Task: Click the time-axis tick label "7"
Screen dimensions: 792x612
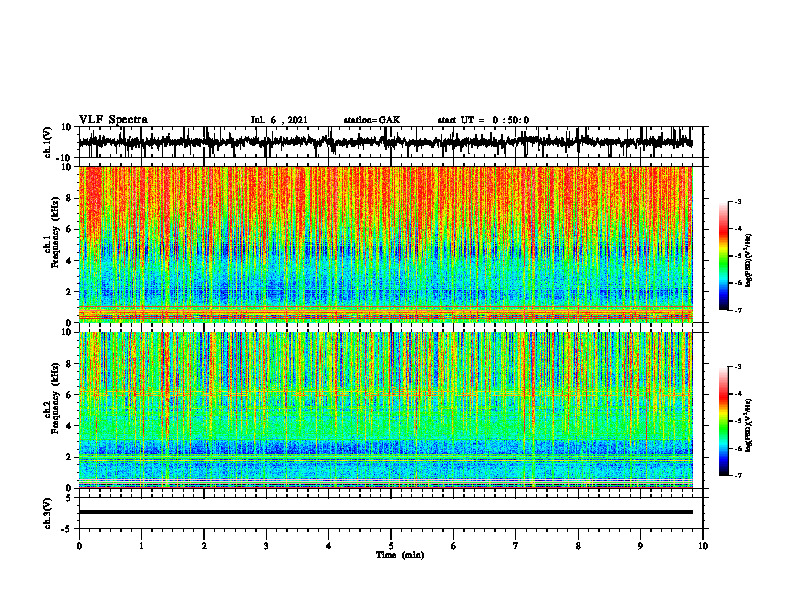Action: pos(516,546)
